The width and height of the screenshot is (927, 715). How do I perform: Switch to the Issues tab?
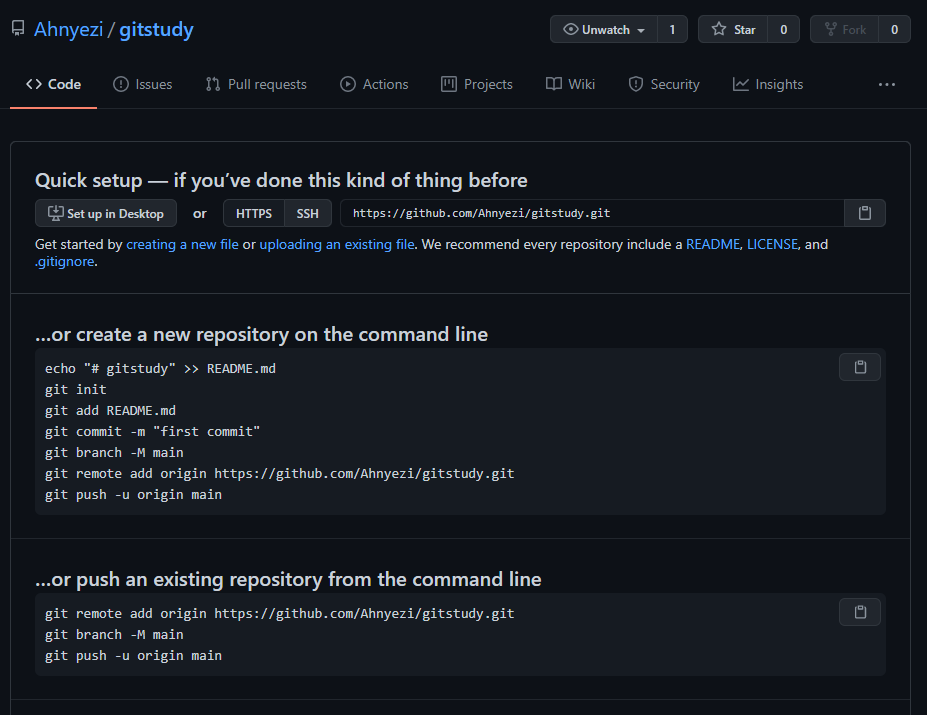(142, 85)
